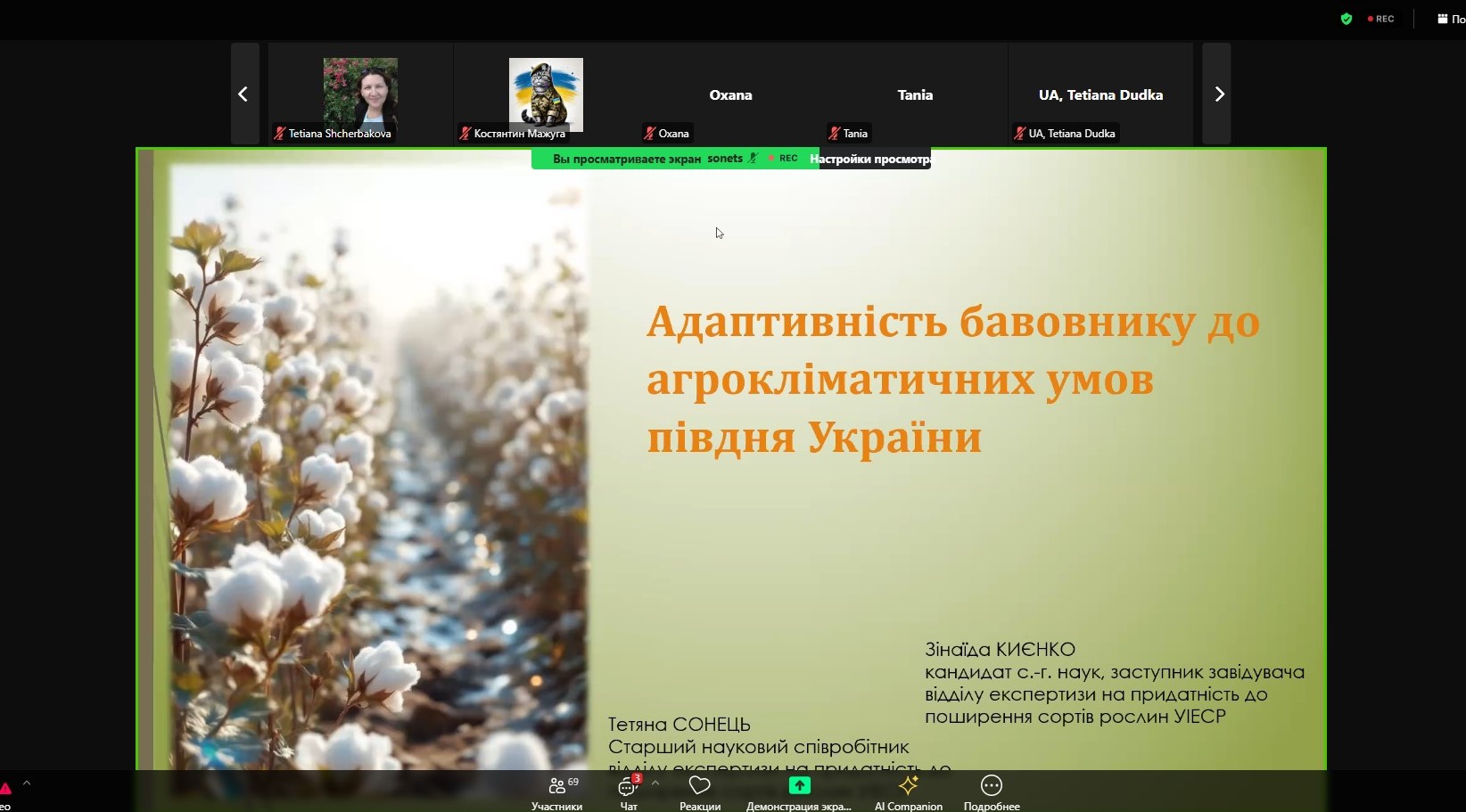Image resolution: width=1466 pixels, height=812 pixels.
Task: Select the Oxana participant tile
Action: click(730, 94)
